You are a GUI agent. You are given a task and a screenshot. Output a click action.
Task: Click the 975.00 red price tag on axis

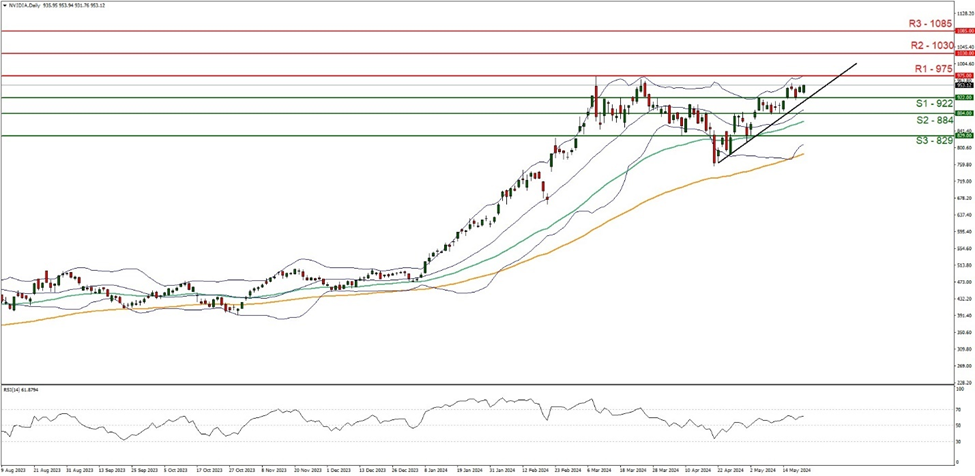pos(962,76)
